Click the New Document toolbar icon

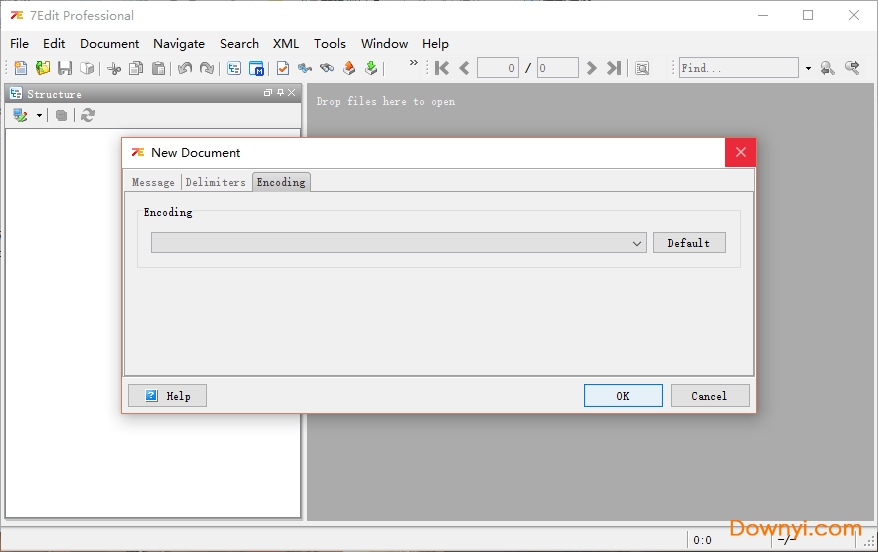click(x=21, y=68)
